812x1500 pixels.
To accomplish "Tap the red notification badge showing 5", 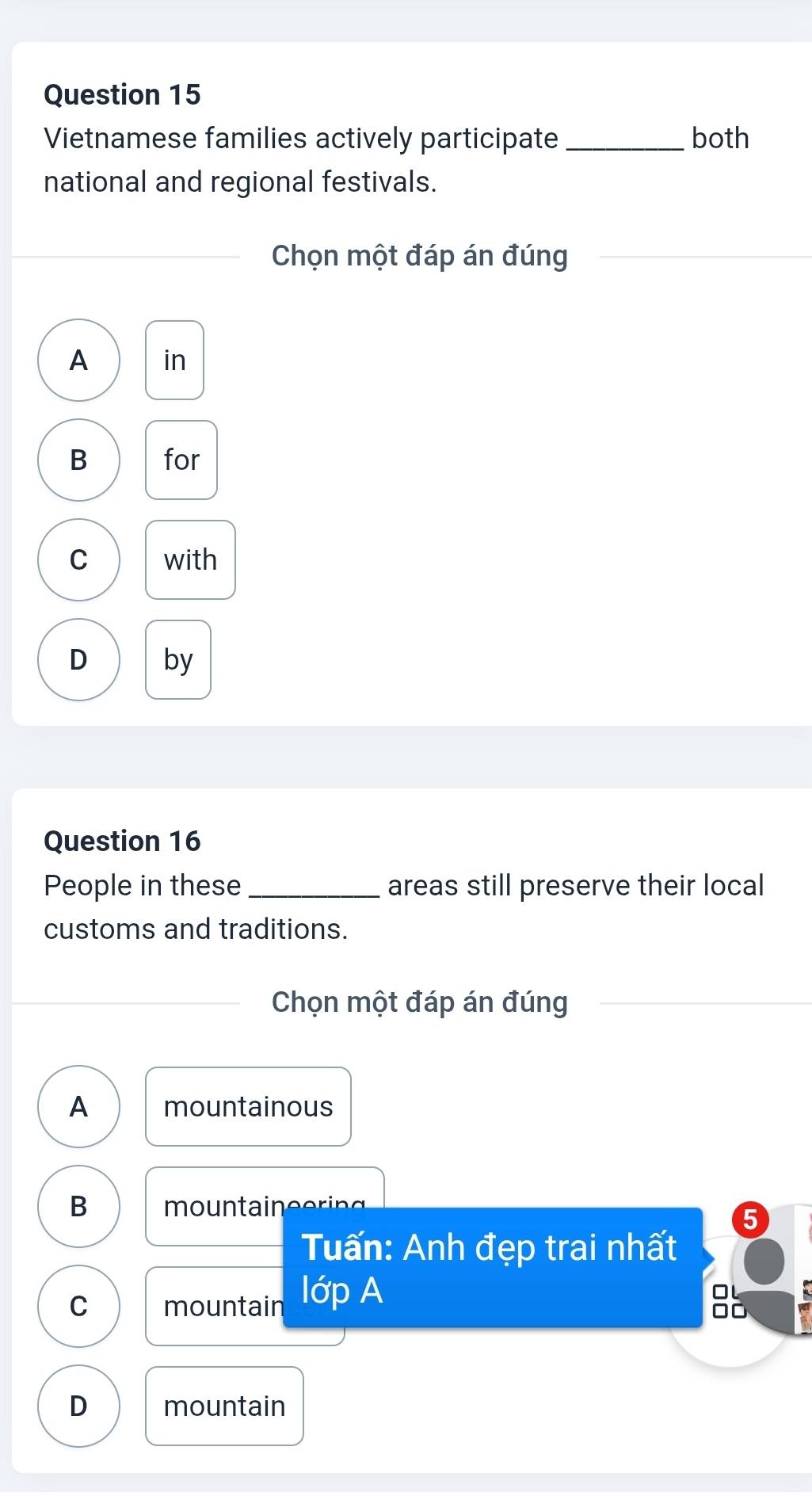I will (750, 1219).
